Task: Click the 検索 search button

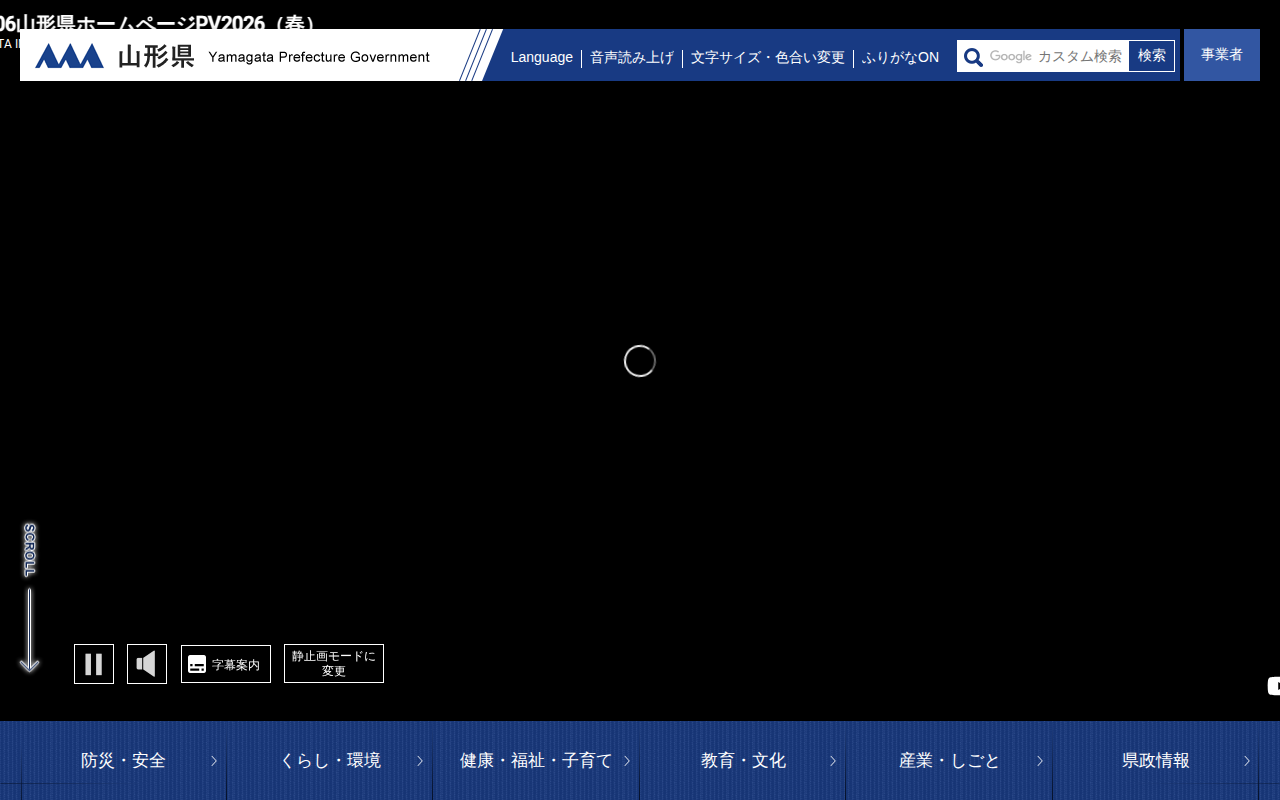Action: click(x=1152, y=56)
